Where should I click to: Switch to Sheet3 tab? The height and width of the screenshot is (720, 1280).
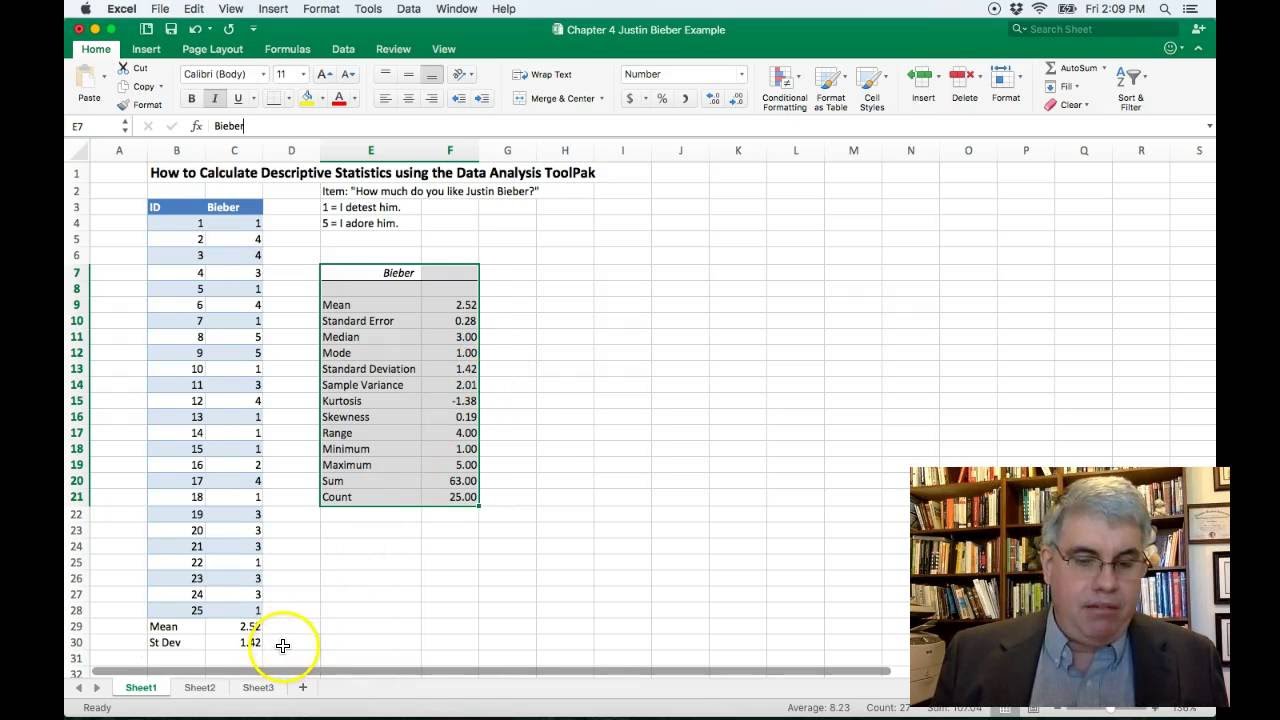click(257, 688)
